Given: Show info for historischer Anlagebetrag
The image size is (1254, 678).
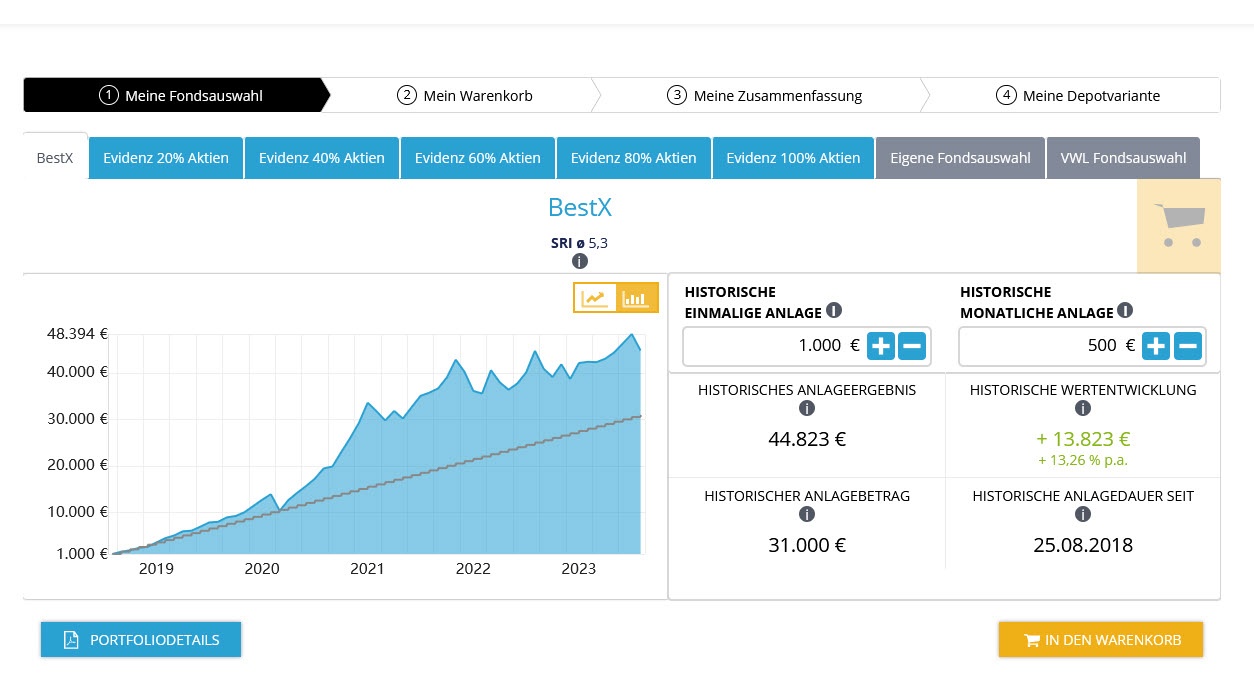Looking at the screenshot, I should (807, 514).
